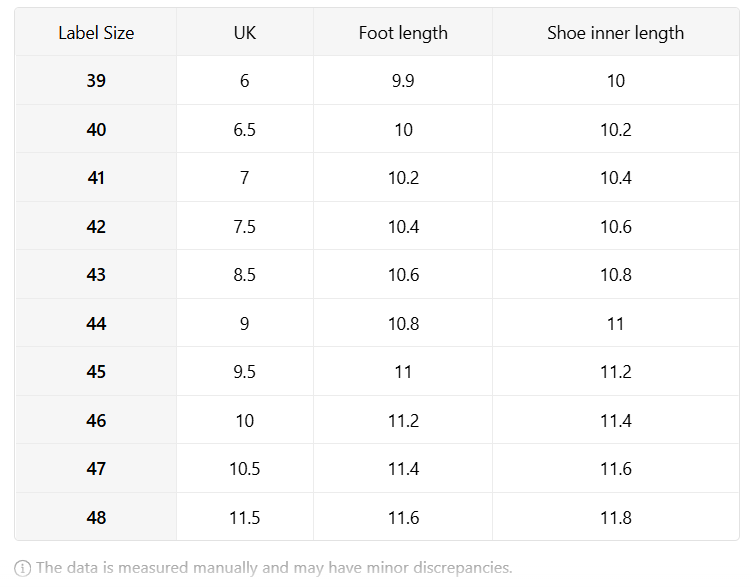This screenshot has width=752, height=587.
Task: Select foot length 9.9 cell
Action: coord(403,81)
